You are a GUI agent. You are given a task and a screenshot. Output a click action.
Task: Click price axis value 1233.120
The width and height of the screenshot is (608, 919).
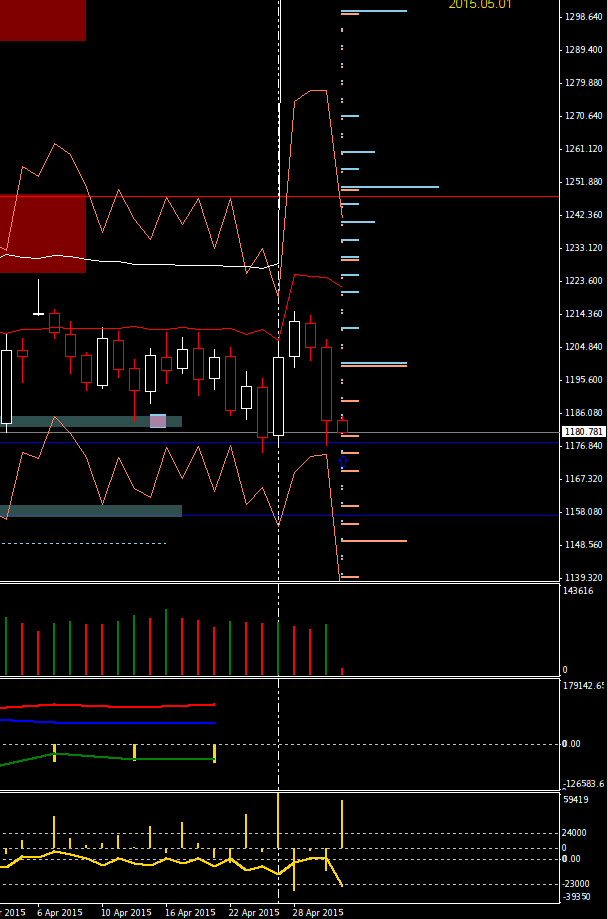pos(583,248)
